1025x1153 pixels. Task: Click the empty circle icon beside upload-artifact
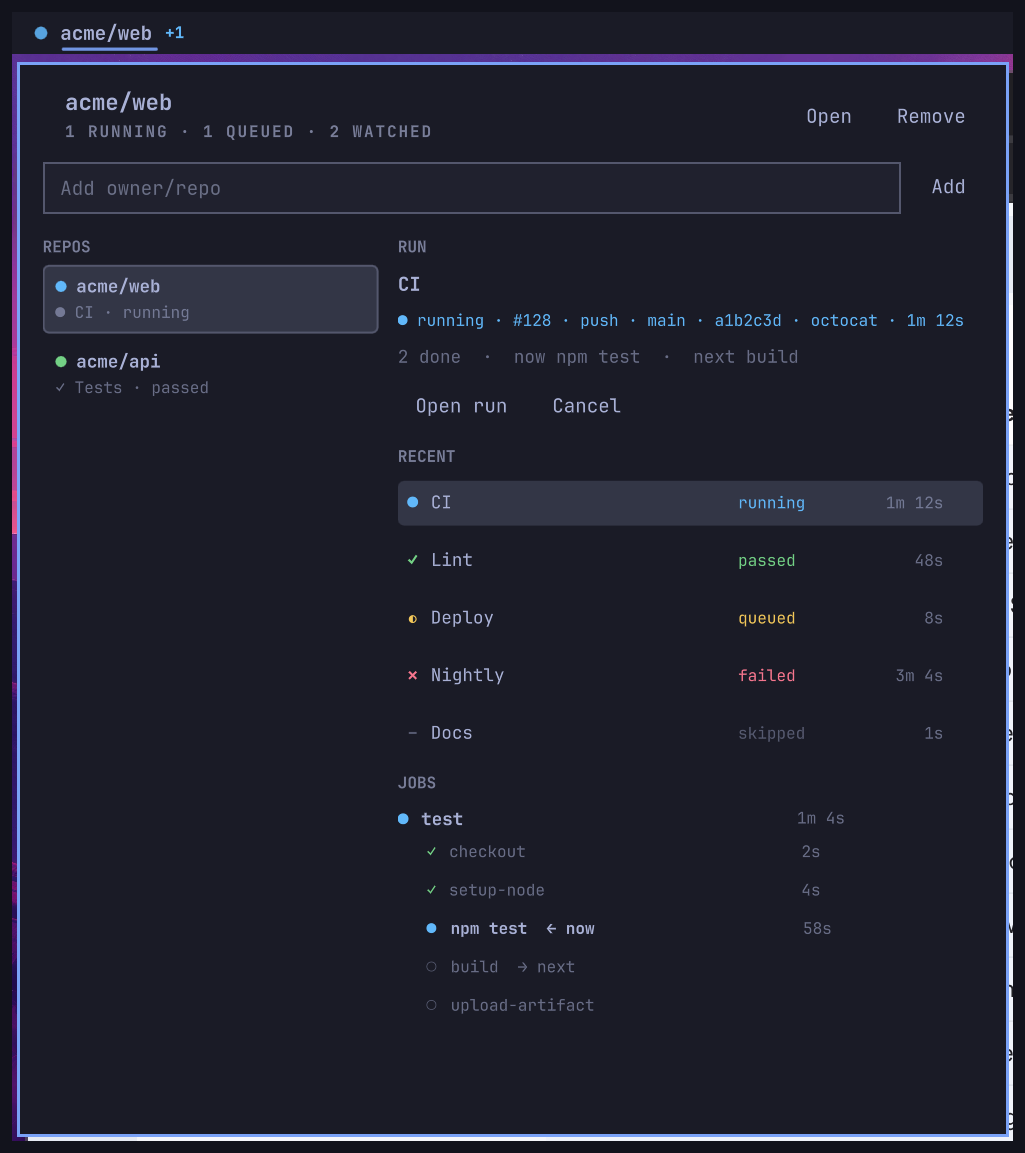[432, 1004]
